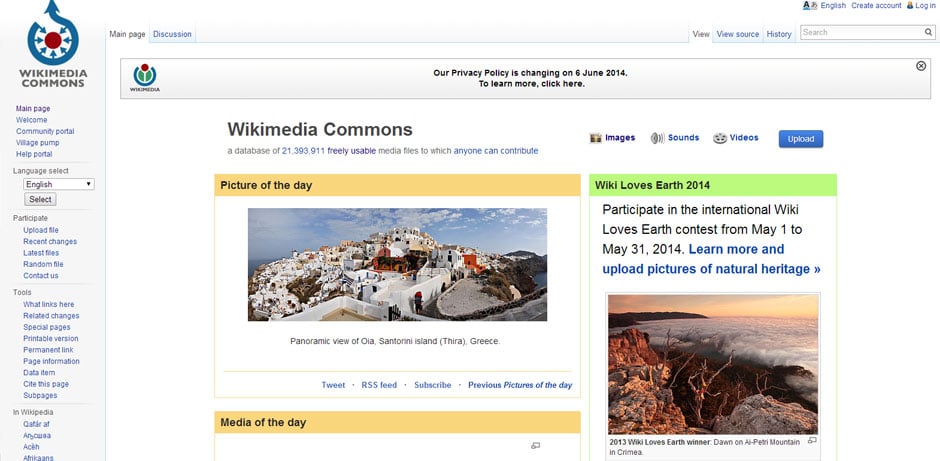This screenshot has width=940, height=461.
Task: Open Latest files
Action: (41, 253)
